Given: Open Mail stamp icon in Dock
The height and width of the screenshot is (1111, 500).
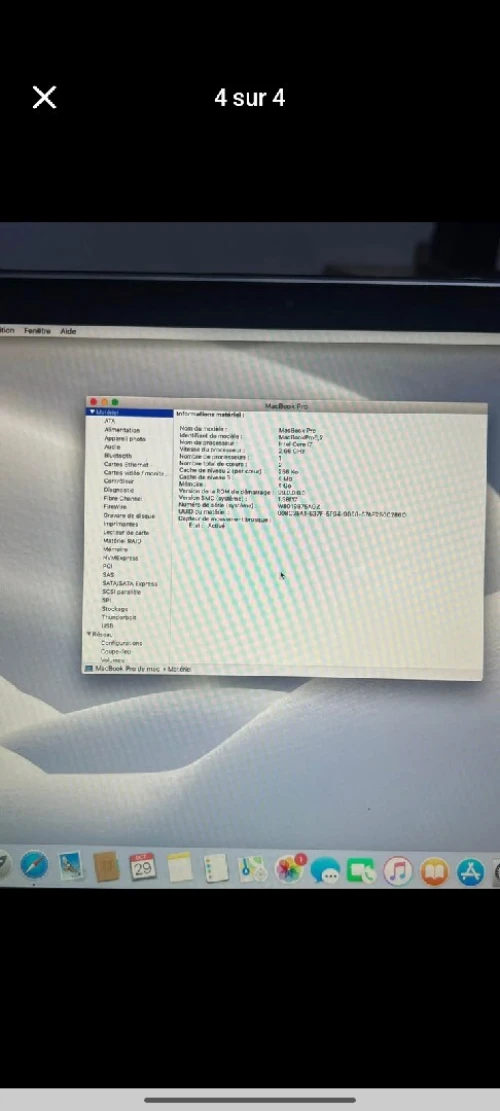Looking at the screenshot, I should pos(71,867).
